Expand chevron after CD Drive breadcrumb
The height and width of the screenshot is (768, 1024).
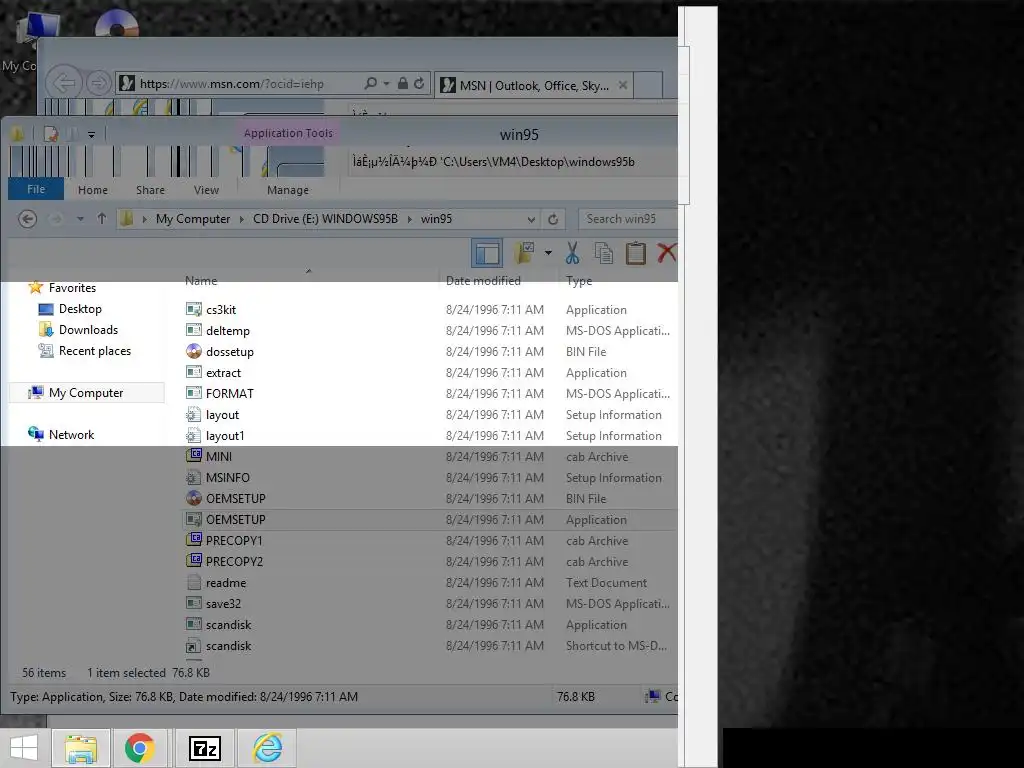409,219
